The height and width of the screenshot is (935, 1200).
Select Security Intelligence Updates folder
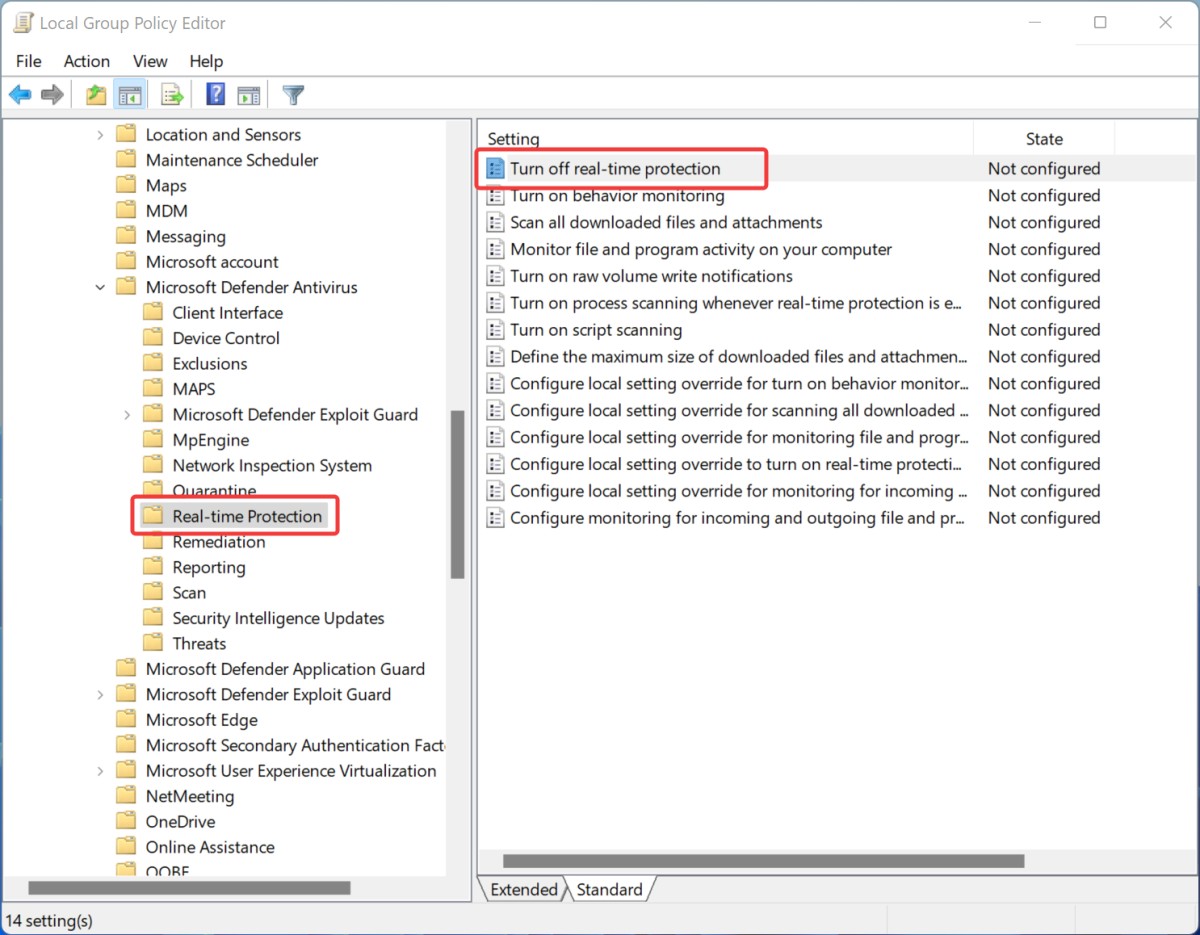278,618
